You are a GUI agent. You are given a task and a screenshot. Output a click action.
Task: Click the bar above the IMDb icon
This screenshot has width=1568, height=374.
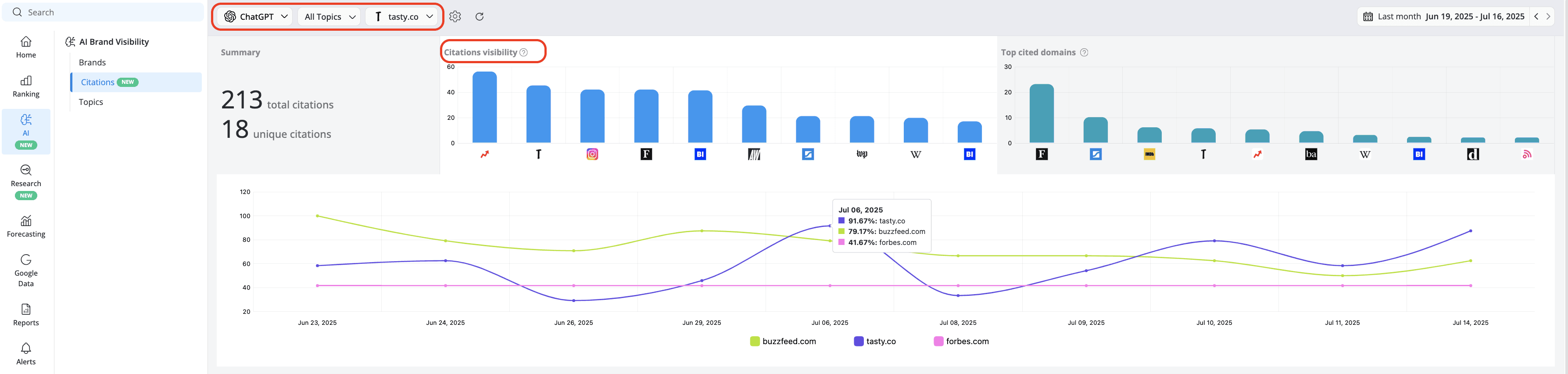pyautogui.click(x=1150, y=135)
